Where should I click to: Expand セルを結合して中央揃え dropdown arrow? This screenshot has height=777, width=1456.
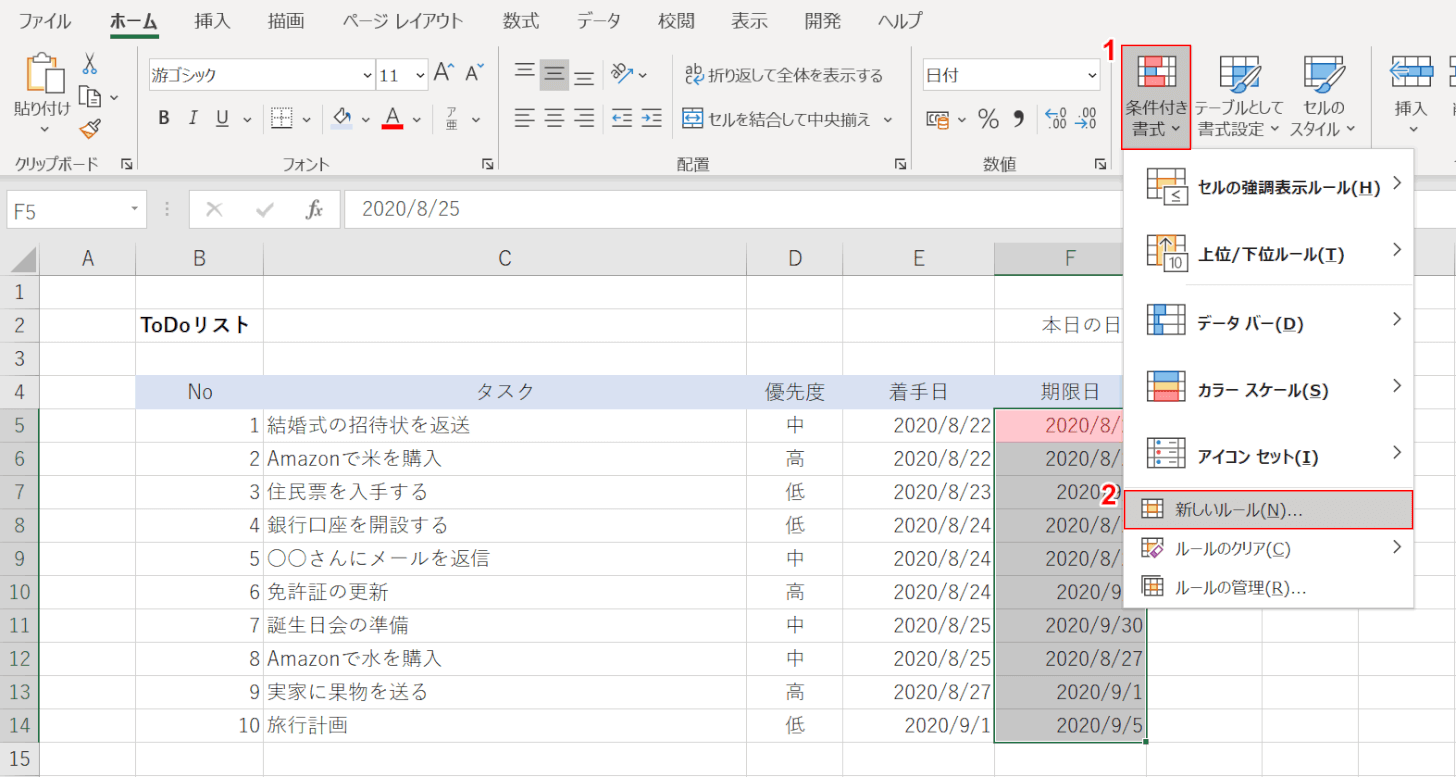point(887,120)
